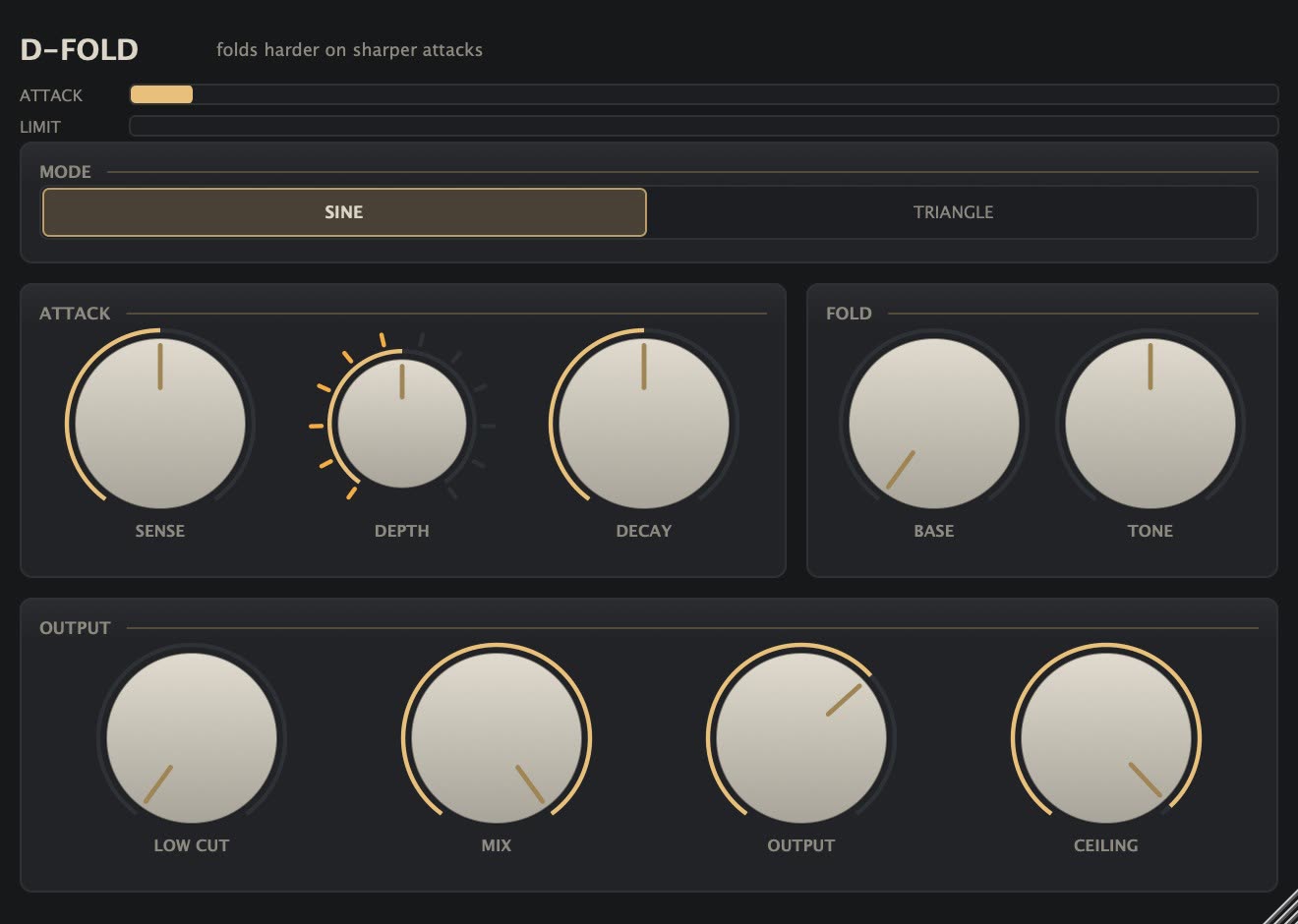Click the BASE fold knob
Image resolution: width=1298 pixels, height=924 pixels.
click(x=934, y=424)
